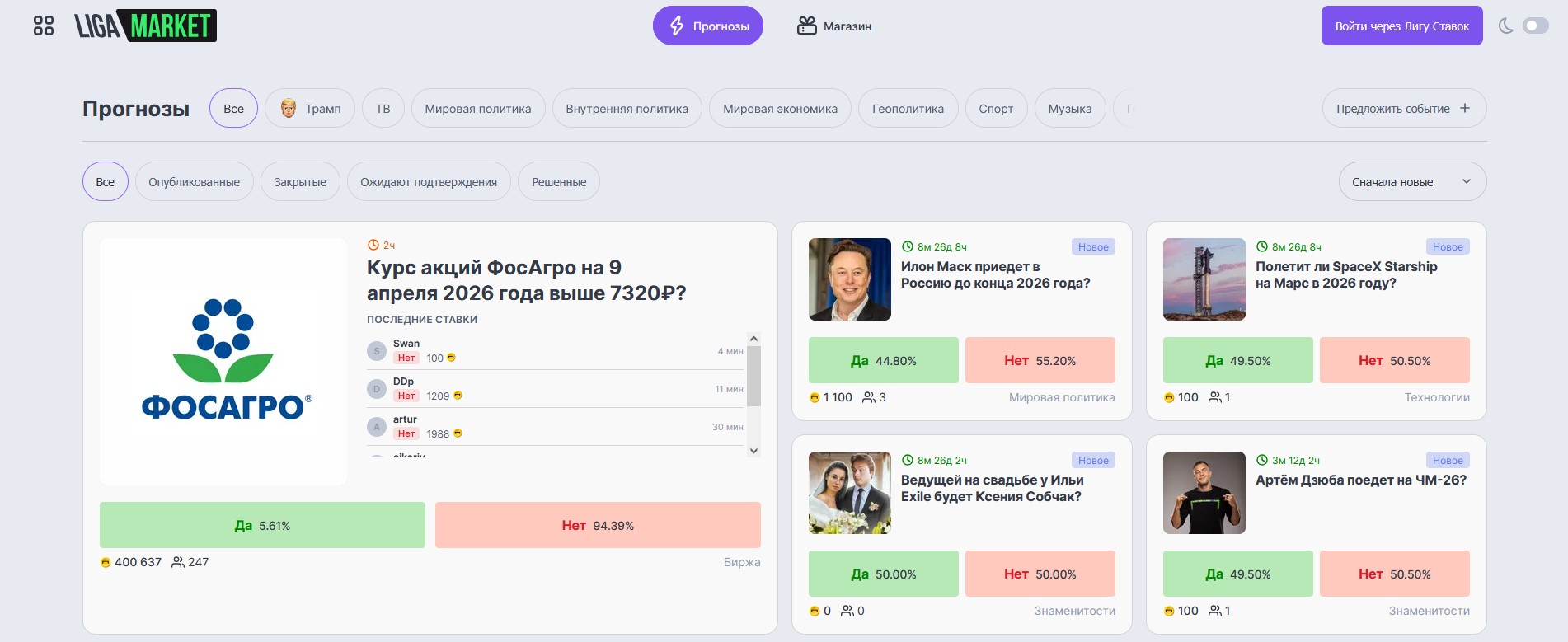Select the Решенные status filter
1568x642 pixels.
(x=559, y=182)
